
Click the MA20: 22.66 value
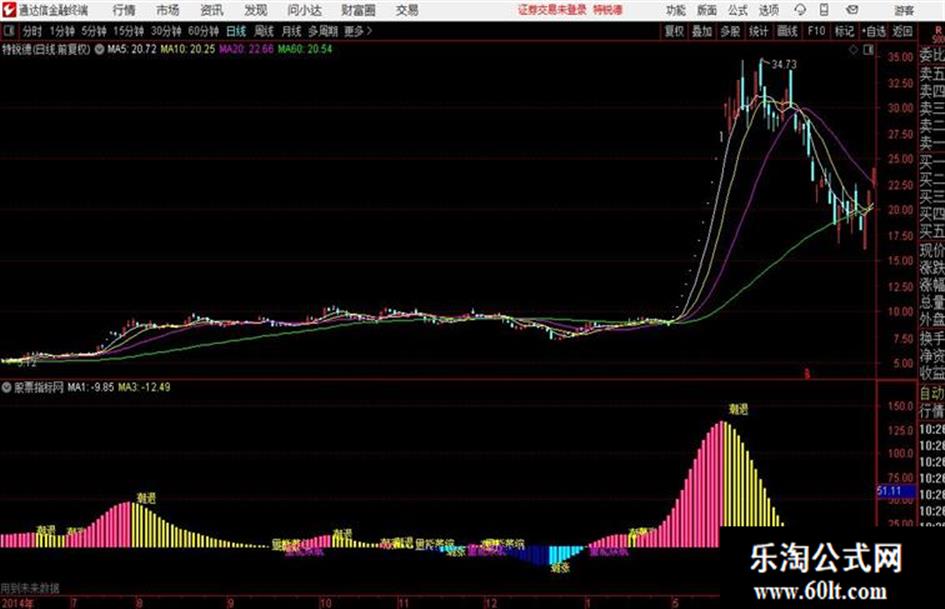(246, 49)
